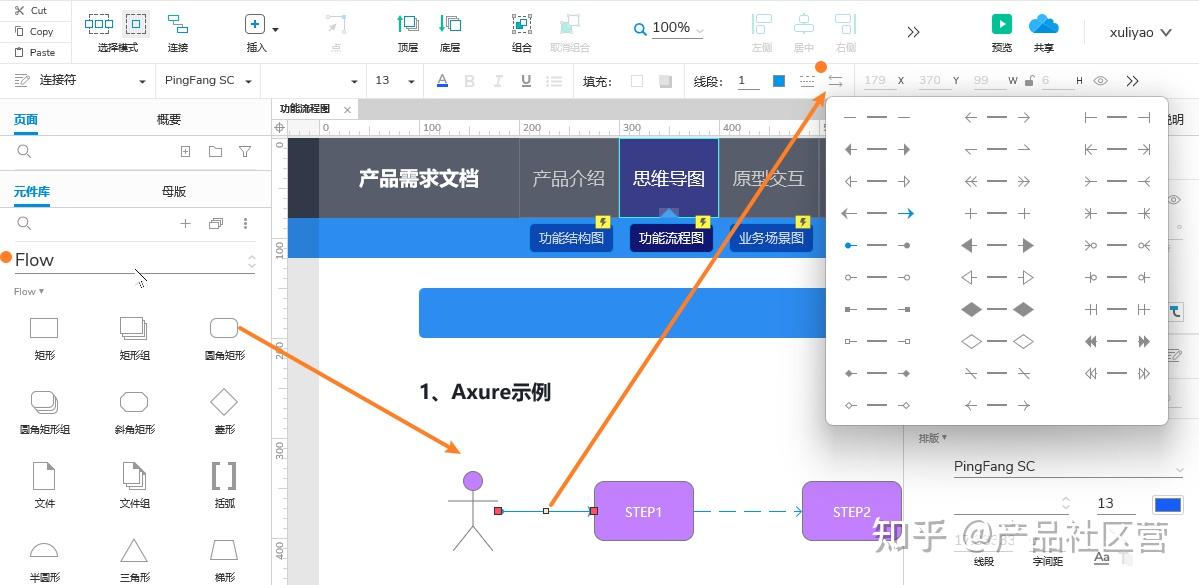Toggle bold formatting
1199x585 pixels.
(x=469, y=80)
